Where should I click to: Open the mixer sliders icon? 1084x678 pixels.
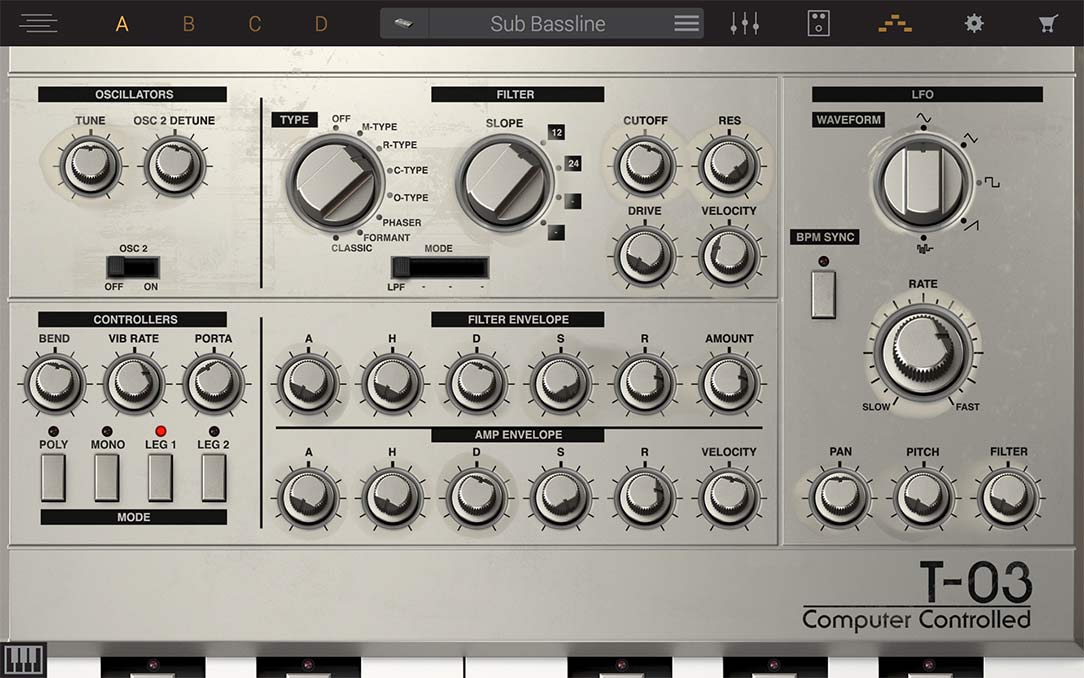(x=745, y=24)
